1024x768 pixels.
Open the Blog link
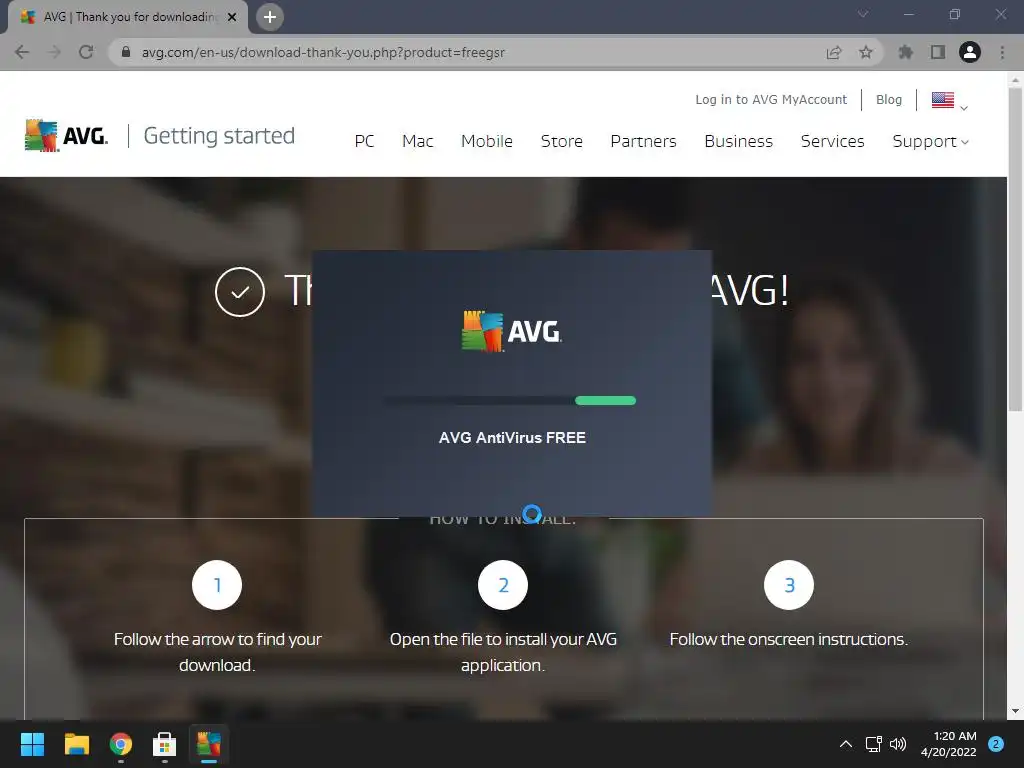pyautogui.click(x=889, y=99)
